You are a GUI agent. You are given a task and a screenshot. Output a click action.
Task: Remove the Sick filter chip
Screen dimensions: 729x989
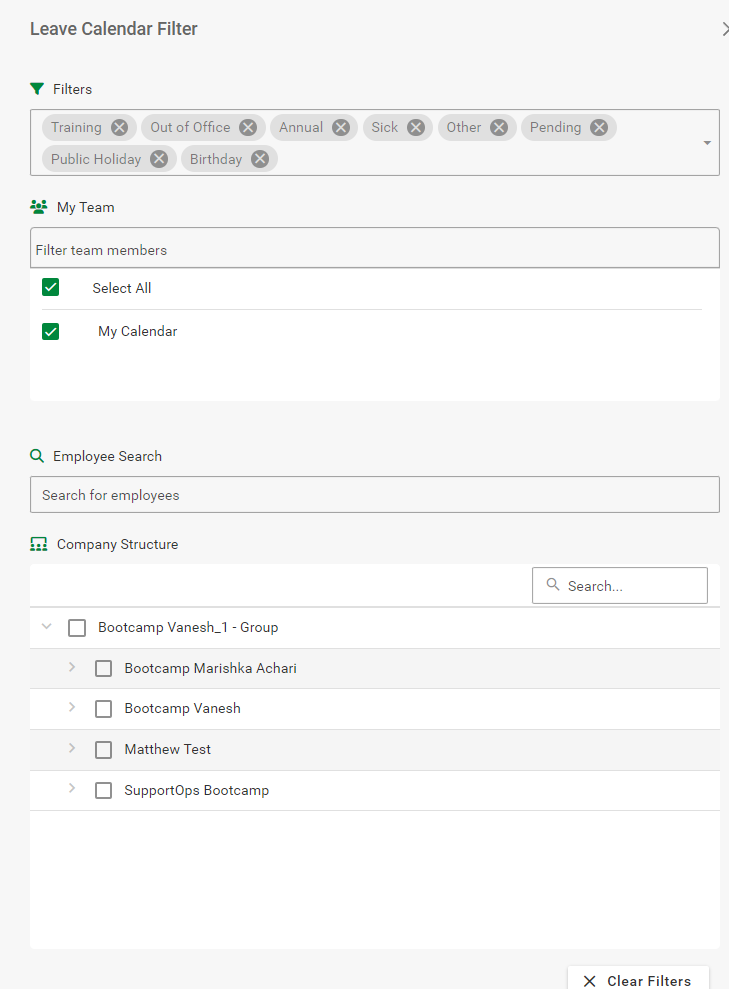[x=416, y=127]
